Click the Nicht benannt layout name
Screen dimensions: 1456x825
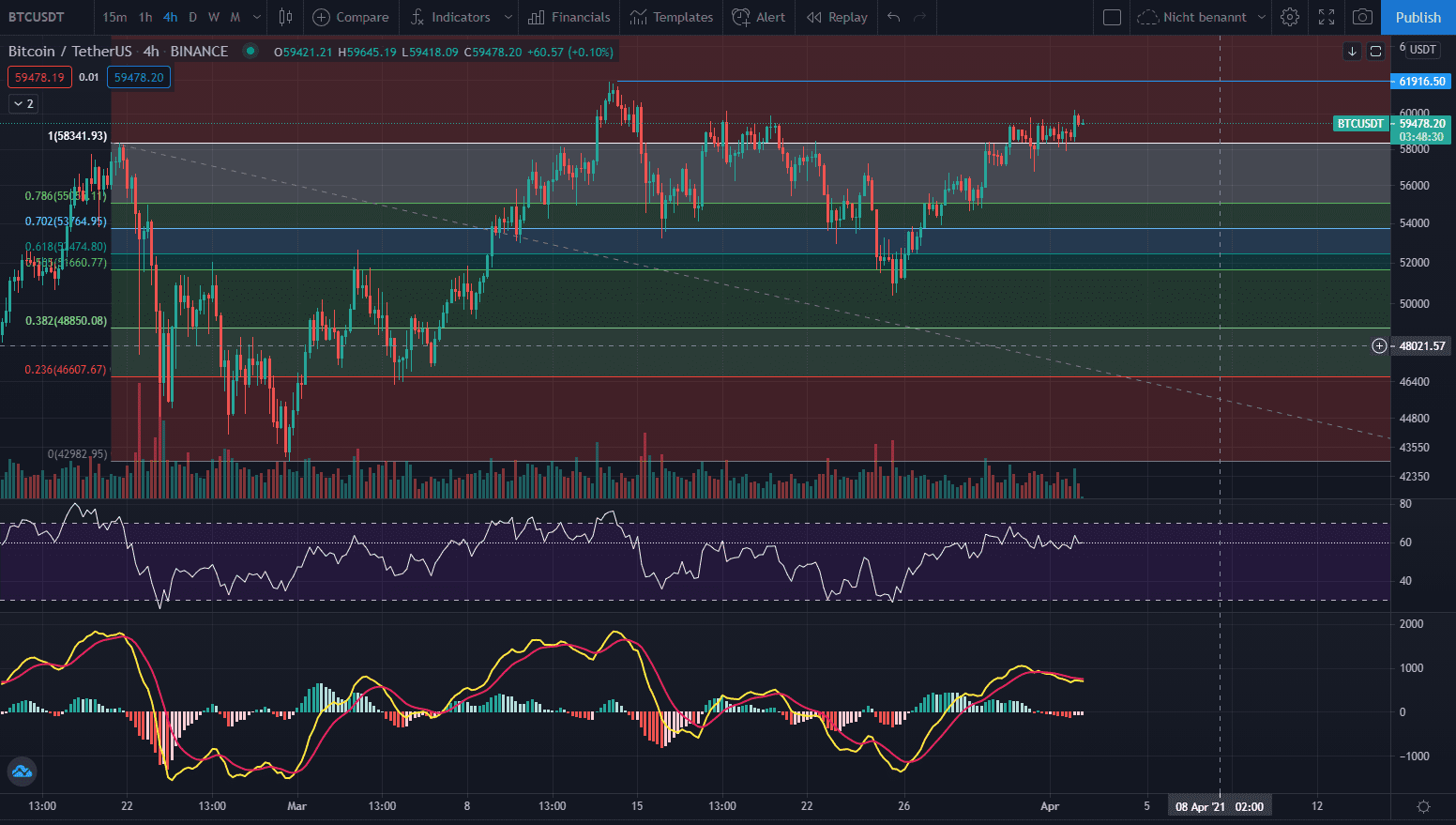1205,17
